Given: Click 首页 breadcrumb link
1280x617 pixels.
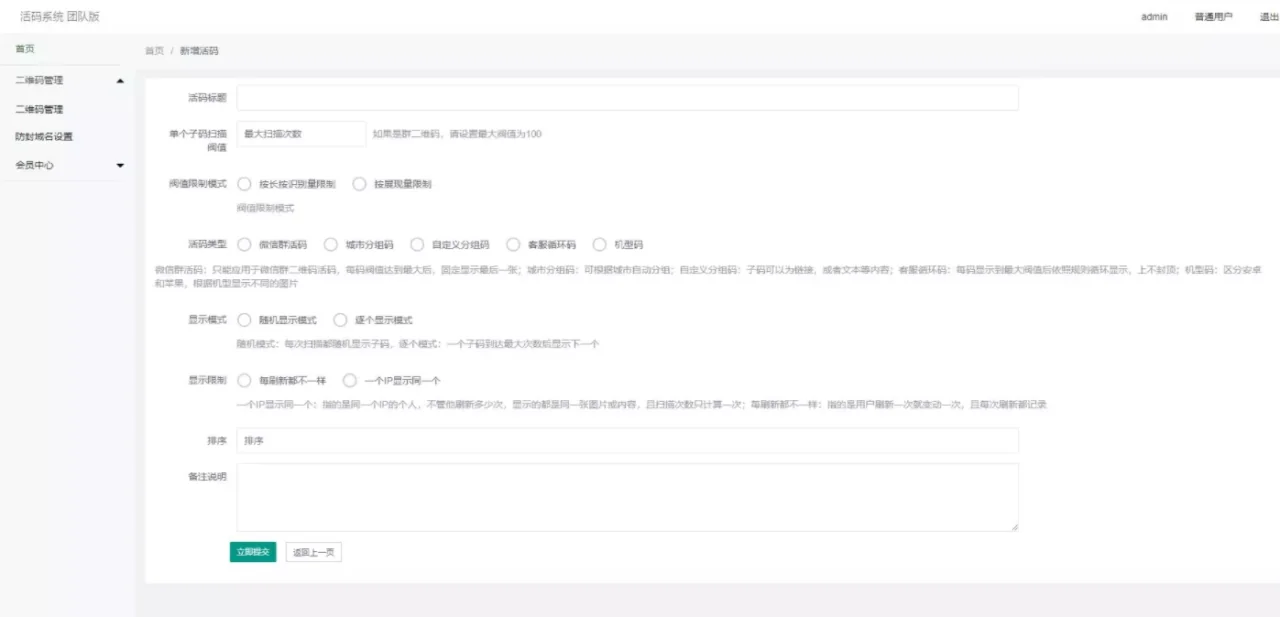Looking at the screenshot, I should click(x=154, y=51).
